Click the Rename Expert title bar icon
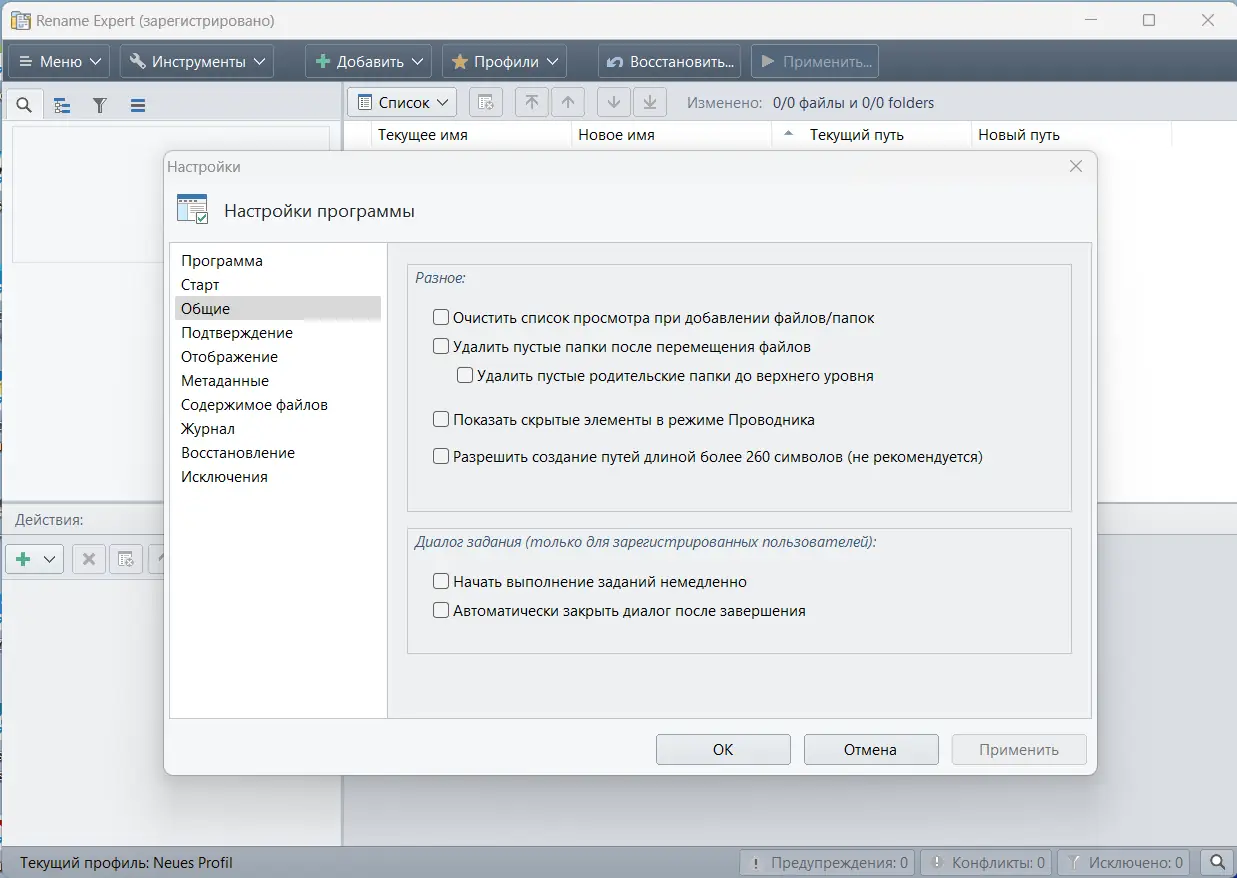Screen dimensions: 1237x878 pos(20,20)
